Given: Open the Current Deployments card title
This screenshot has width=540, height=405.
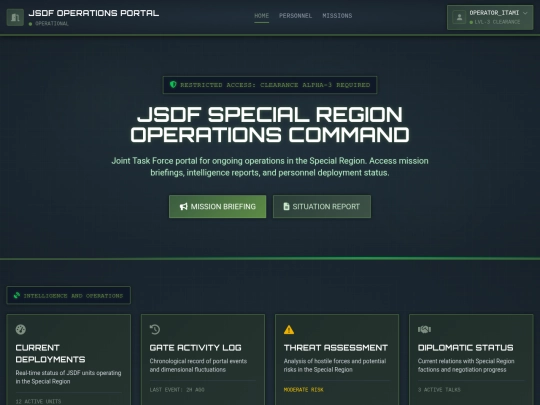Looking at the screenshot, I should [x=50, y=354].
